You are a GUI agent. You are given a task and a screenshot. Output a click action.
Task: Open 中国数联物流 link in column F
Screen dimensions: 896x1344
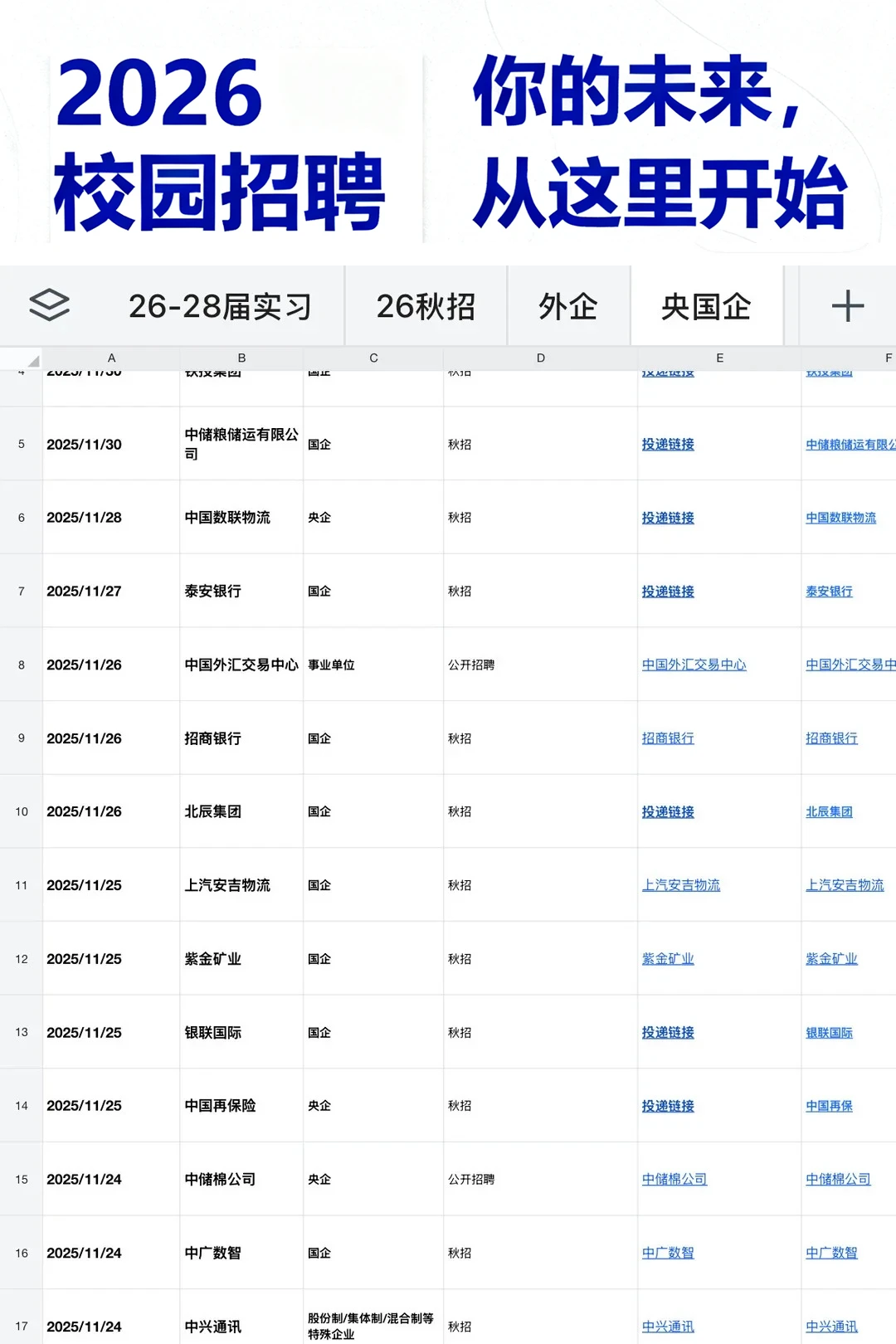point(841,518)
